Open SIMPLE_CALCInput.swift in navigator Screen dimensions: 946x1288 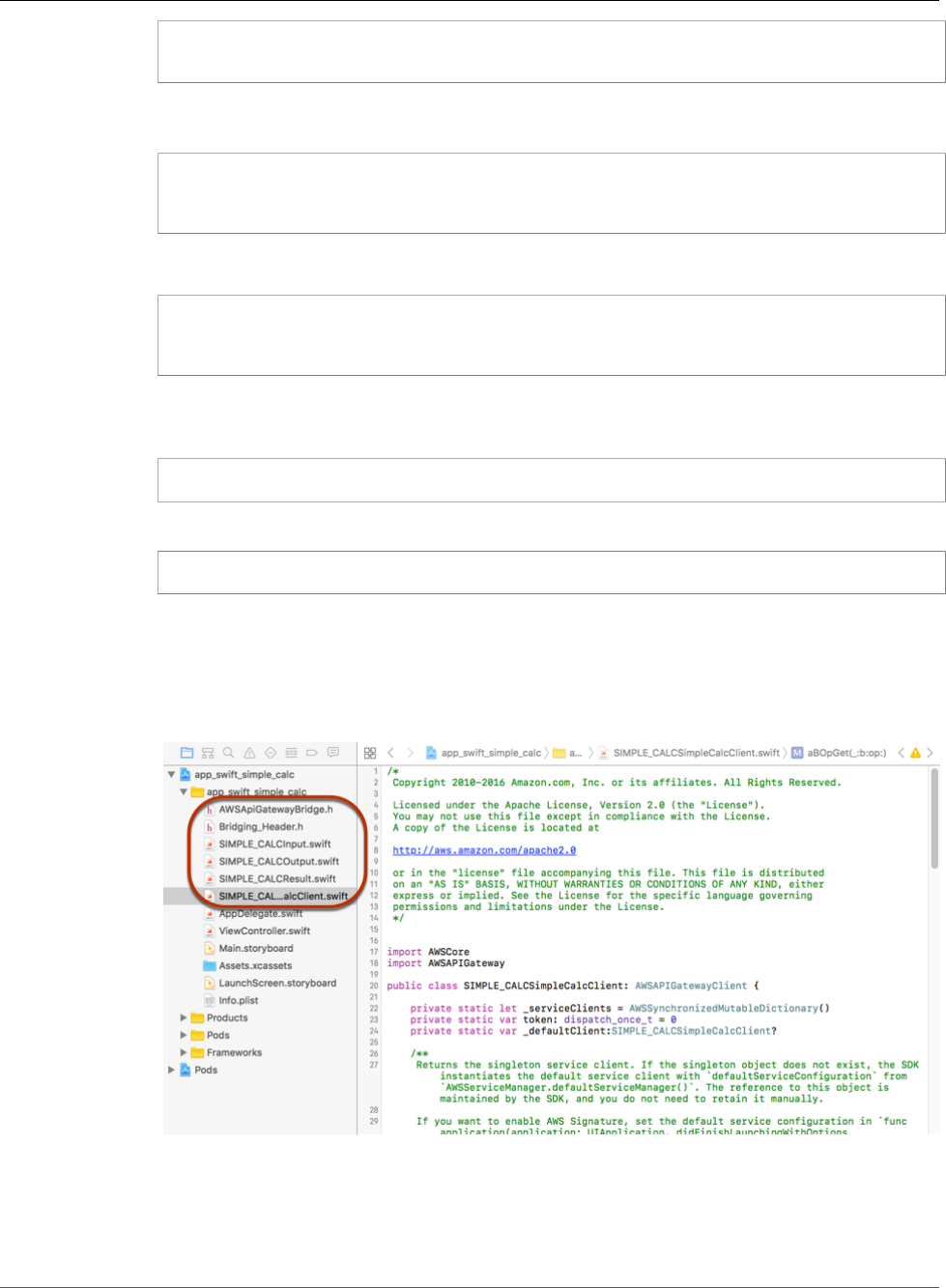268,844
